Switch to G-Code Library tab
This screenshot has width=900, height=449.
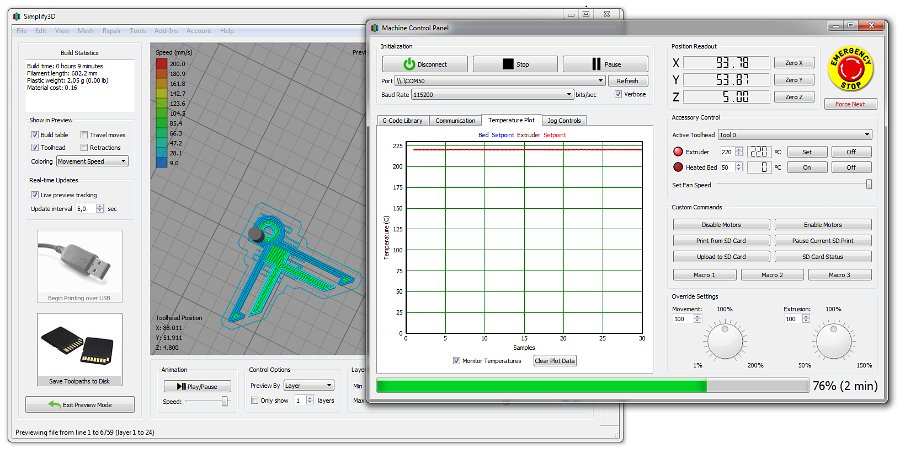click(x=403, y=121)
